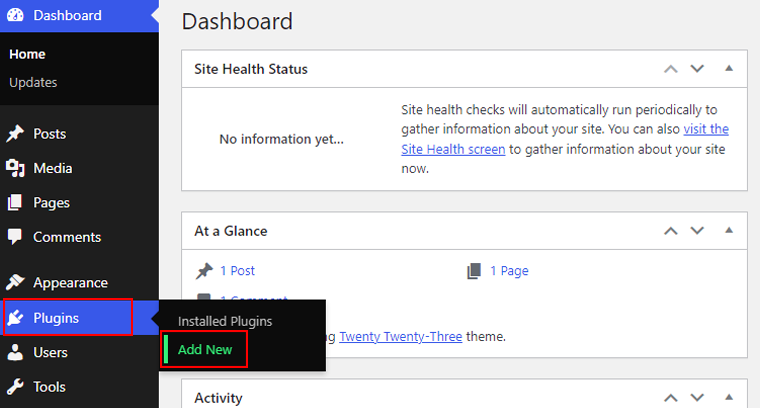760x408 pixels.
Task: Choose Installed Plugins from flyout
Action: click(225, 321)
